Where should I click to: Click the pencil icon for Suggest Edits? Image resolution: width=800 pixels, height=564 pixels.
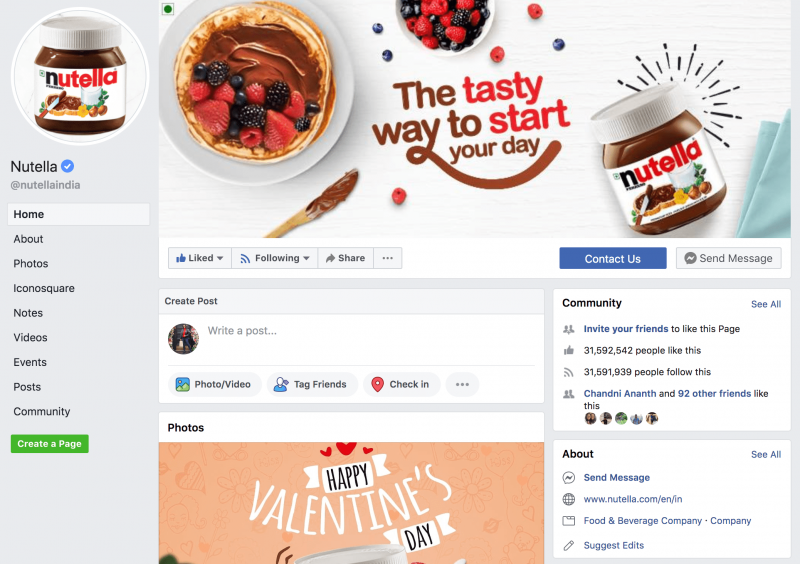(x=569, y=546)
